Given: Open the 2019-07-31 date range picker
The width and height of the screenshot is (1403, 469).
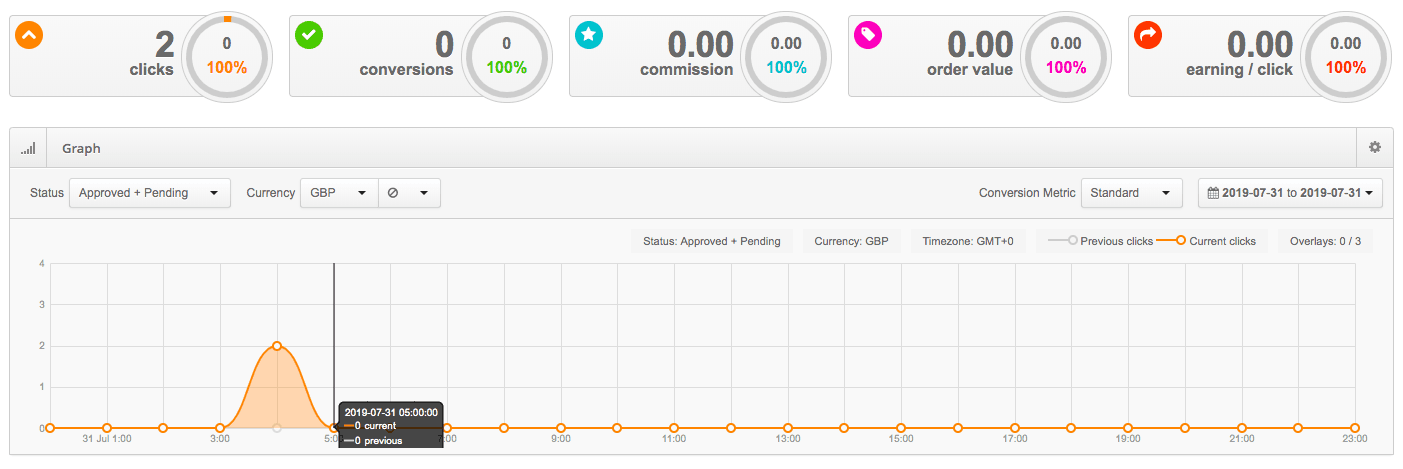Looking at the screenshot, I should point(1290,193).
